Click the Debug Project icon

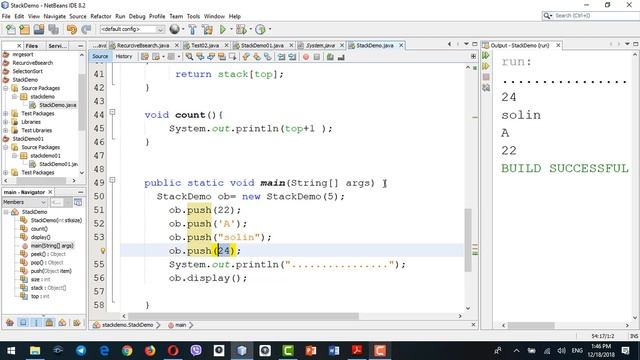coord(241,29)
